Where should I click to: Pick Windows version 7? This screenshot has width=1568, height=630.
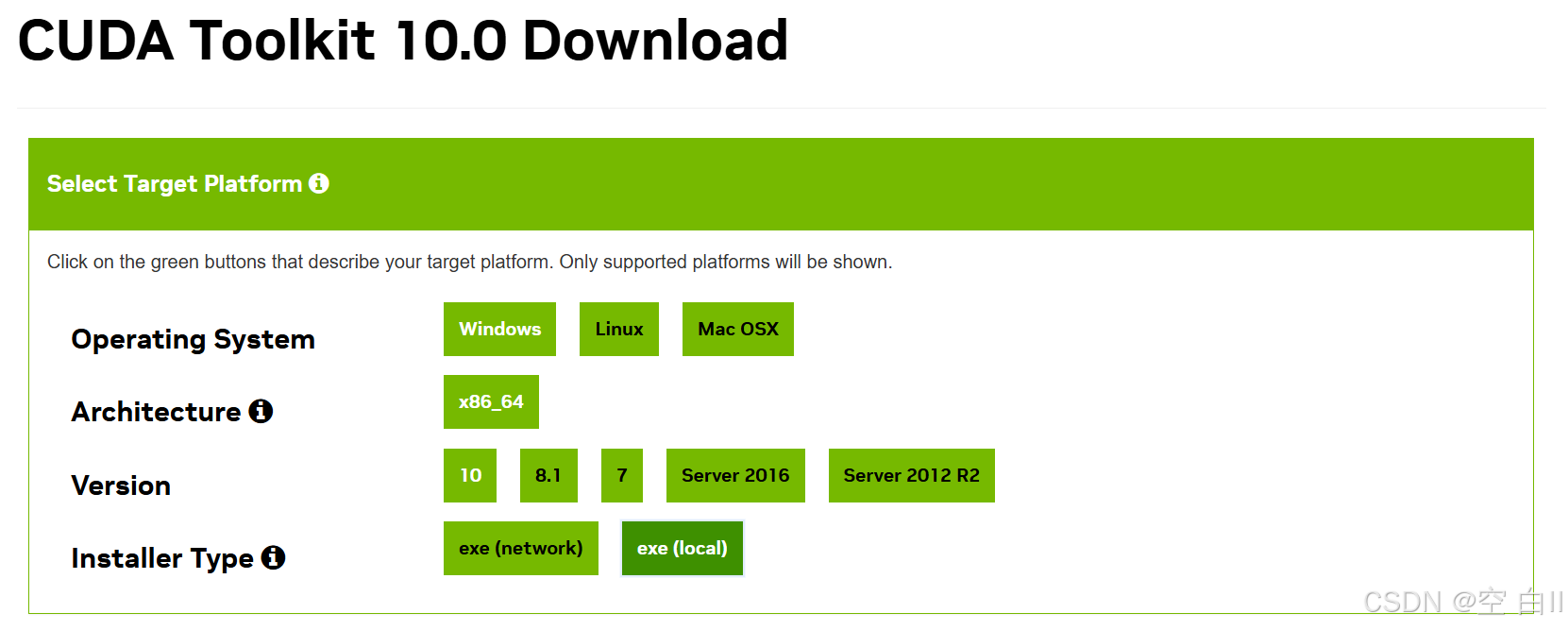click(x=622, y=475)
